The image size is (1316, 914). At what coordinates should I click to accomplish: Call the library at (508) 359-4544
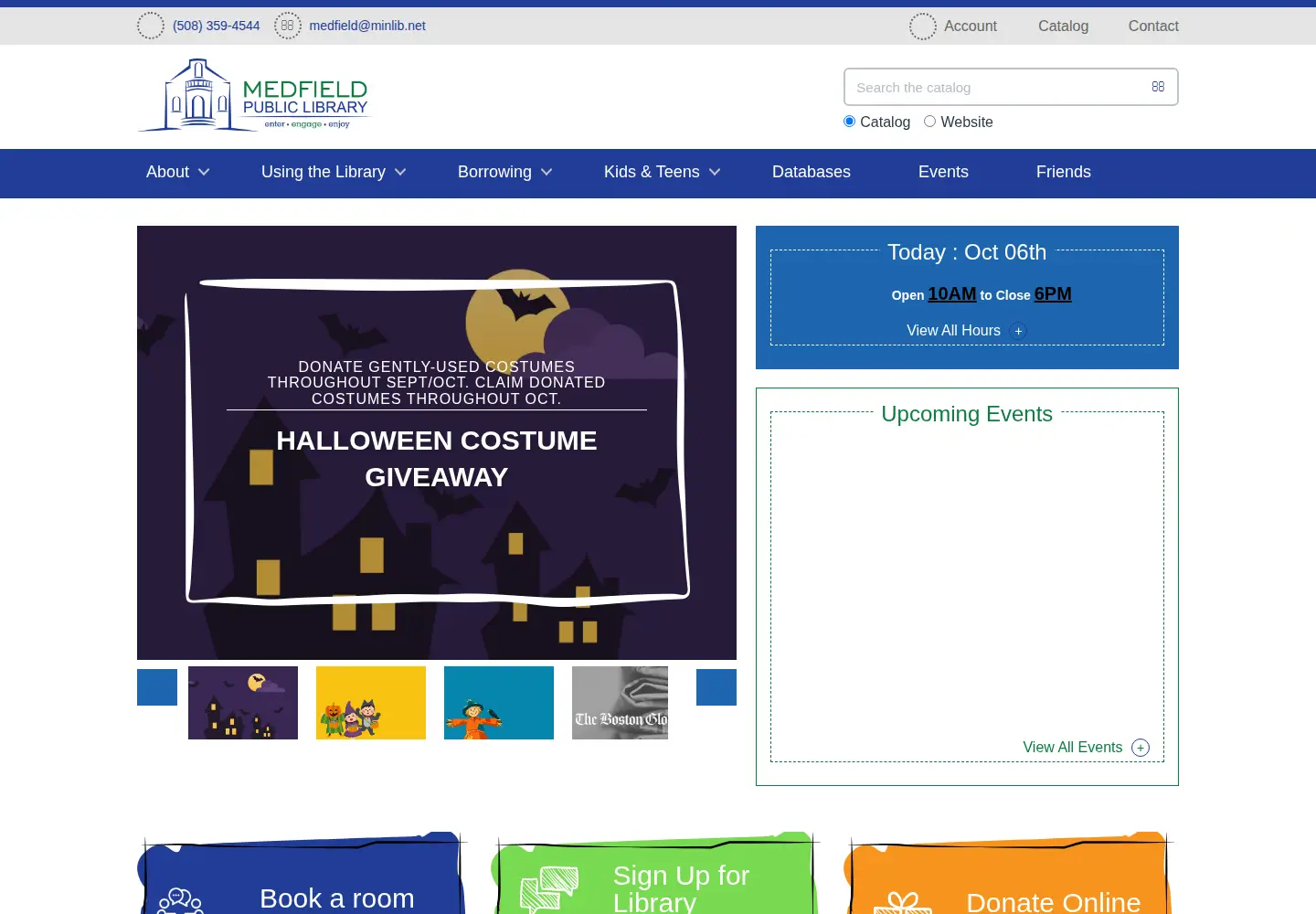[x=217, y=26]
